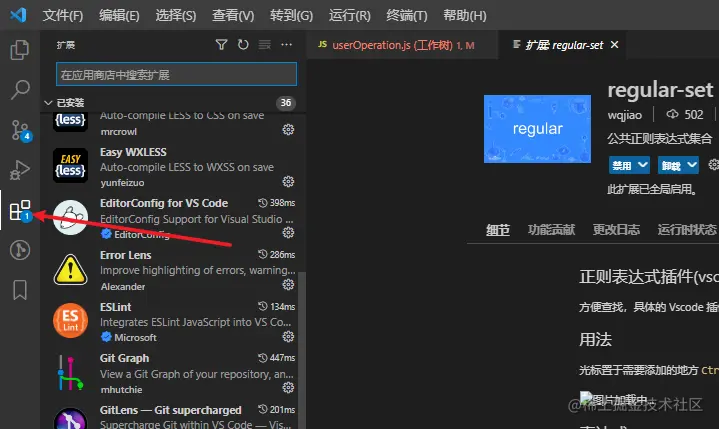This screenshot has width=719, height=429.
Task: Open manage gear for ESLint
Action: (x=288, y=336)
